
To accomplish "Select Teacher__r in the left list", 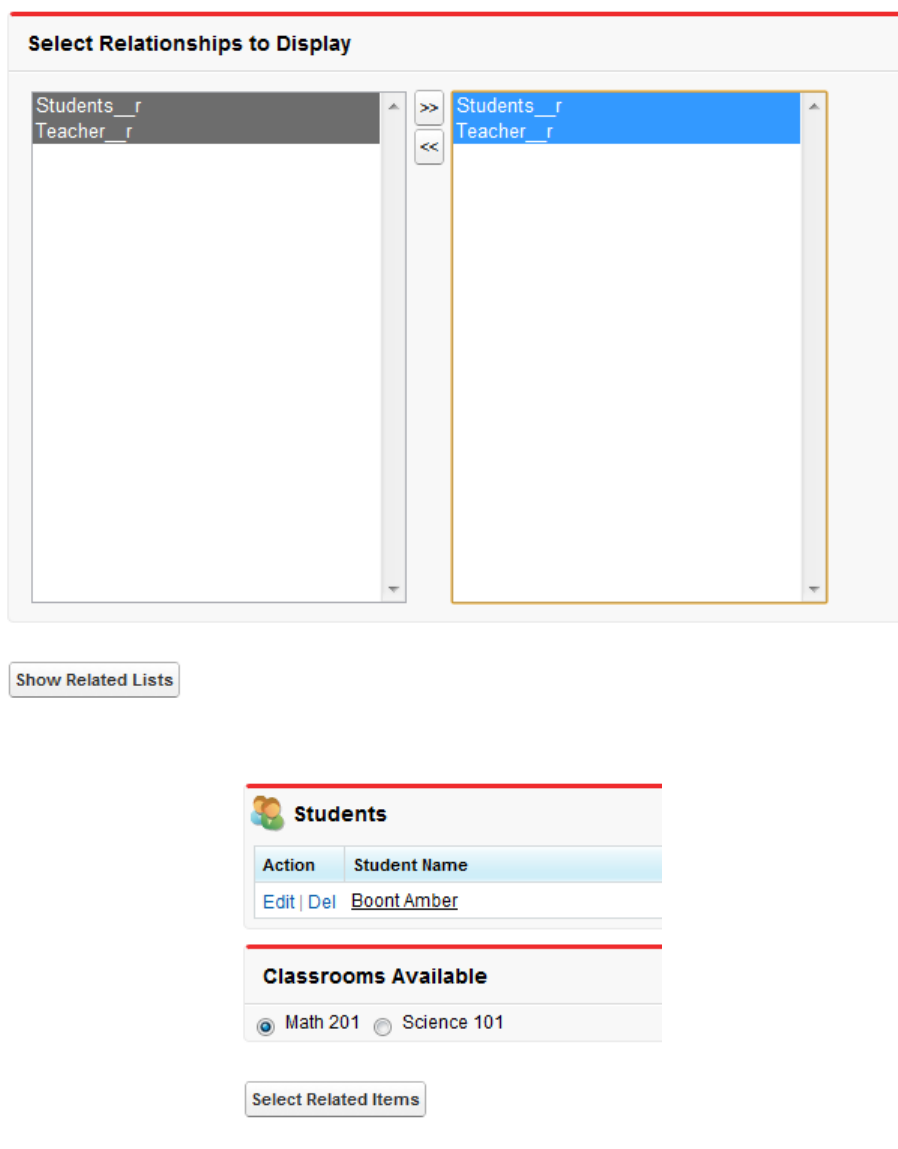I will pyautogui.click(x=206, y=131).
